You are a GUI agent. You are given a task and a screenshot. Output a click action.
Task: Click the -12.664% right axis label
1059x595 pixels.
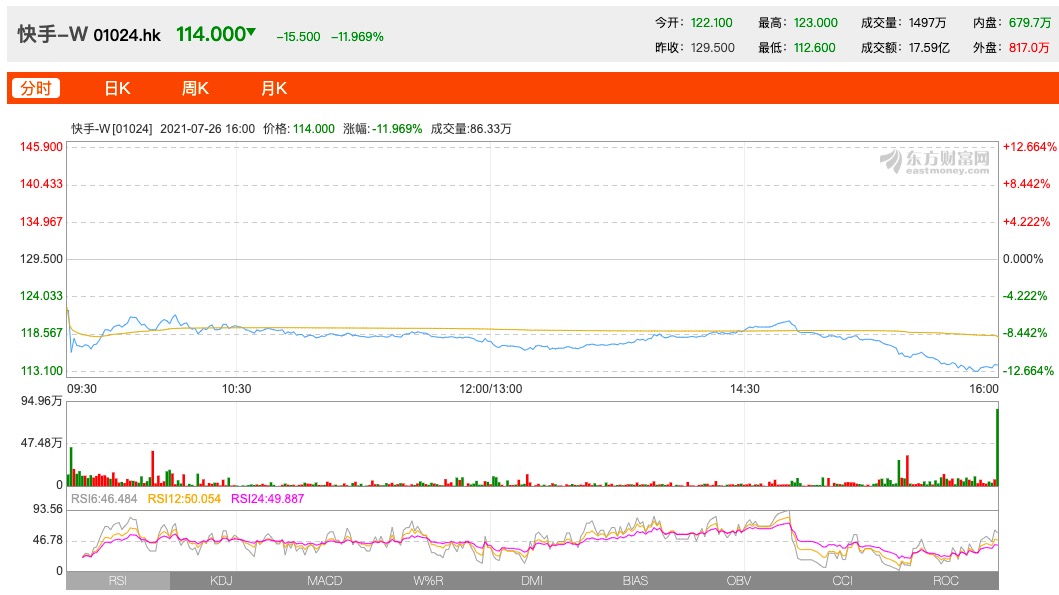(x=1028, y=371)
